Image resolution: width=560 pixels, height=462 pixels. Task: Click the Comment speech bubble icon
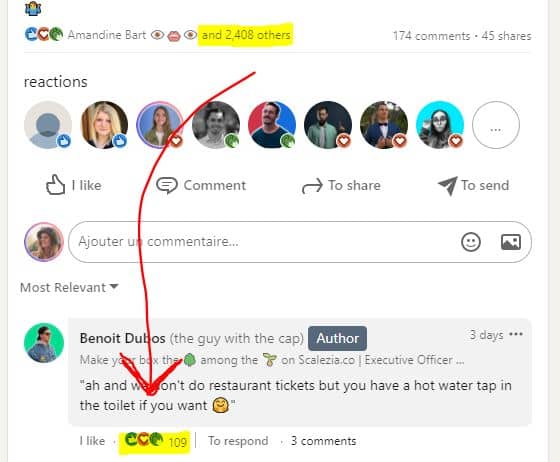pyautogui.click(x=167, y=185)
